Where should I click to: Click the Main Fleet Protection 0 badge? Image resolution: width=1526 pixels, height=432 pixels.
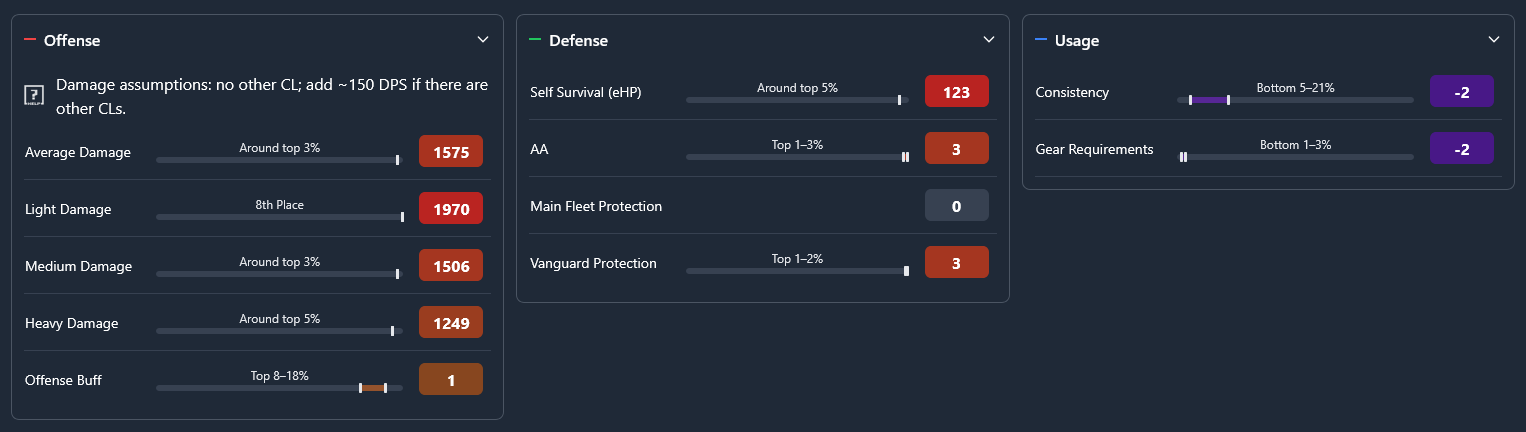(957, 206)
